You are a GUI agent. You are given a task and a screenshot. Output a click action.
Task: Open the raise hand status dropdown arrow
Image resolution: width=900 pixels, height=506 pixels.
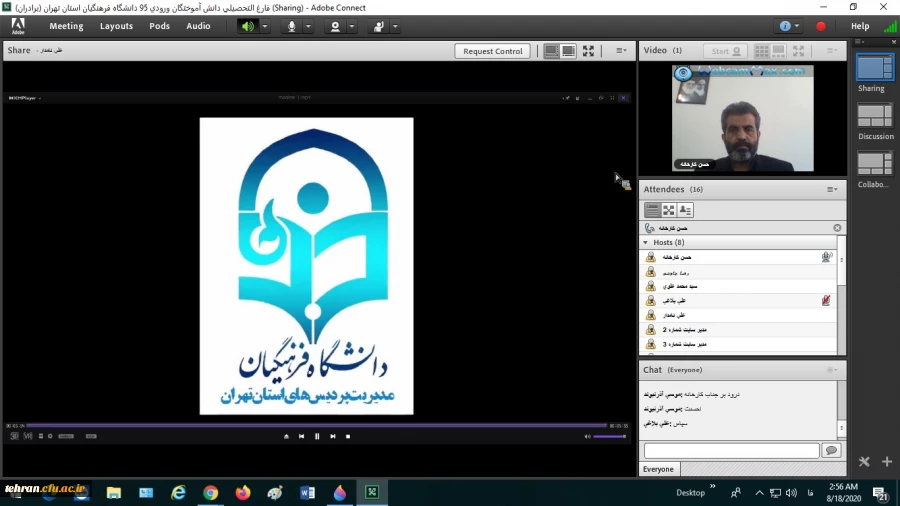[395, 26]
